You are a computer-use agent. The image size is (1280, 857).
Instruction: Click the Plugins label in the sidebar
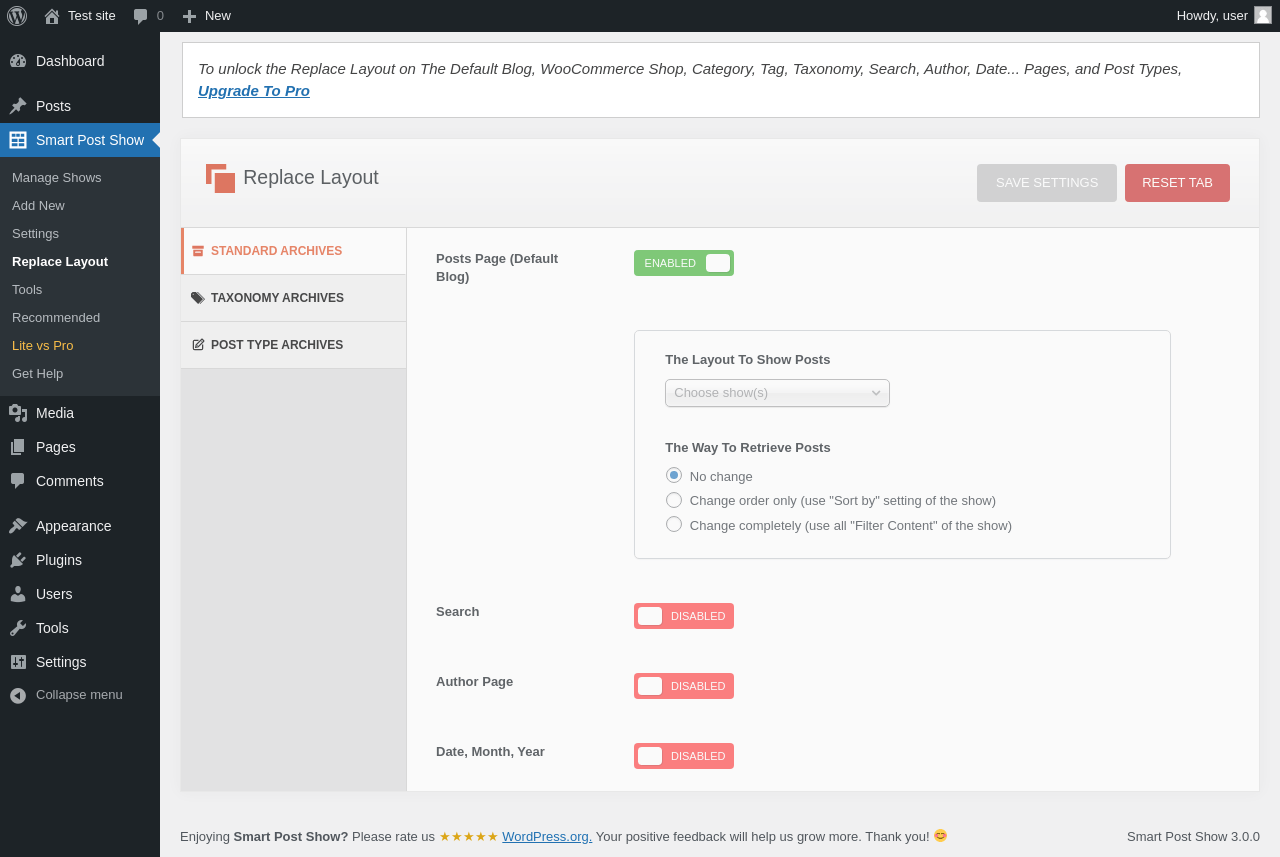[59, 560]
